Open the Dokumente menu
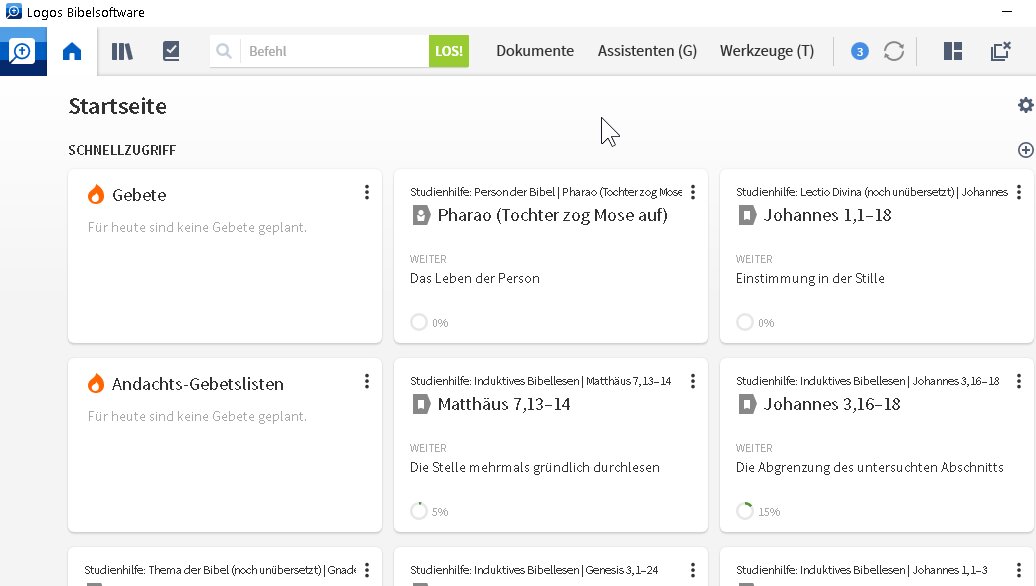The height and width of the screenshot is (586, 1036). click(535, 51)
